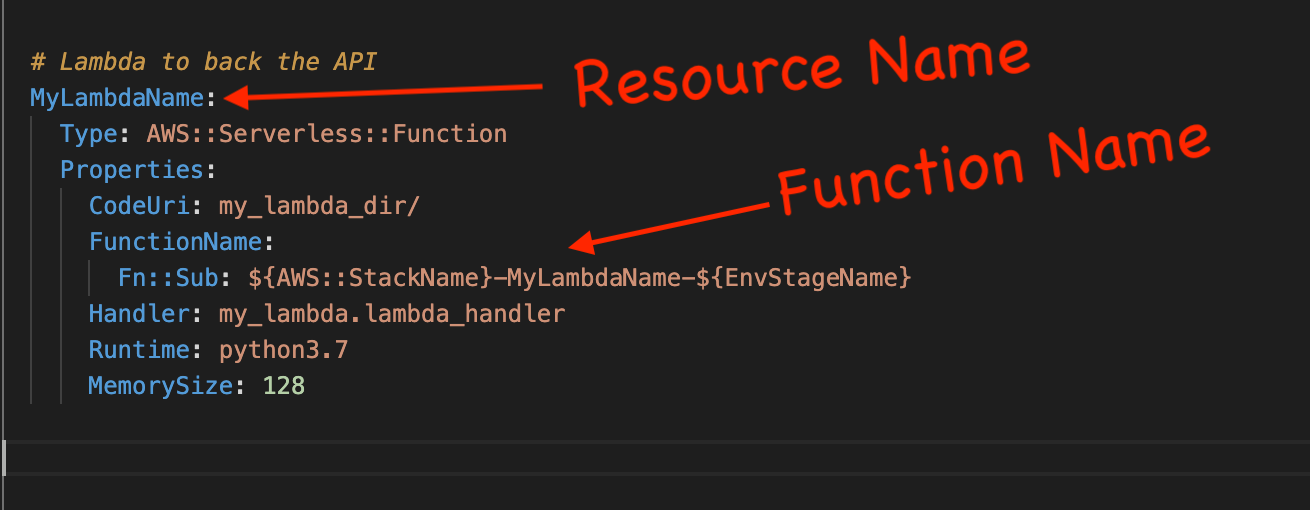This screenshot has width=1310, height=510.
Task: Click the my_lambda.lambda_handler value
Action: (392, 314)
